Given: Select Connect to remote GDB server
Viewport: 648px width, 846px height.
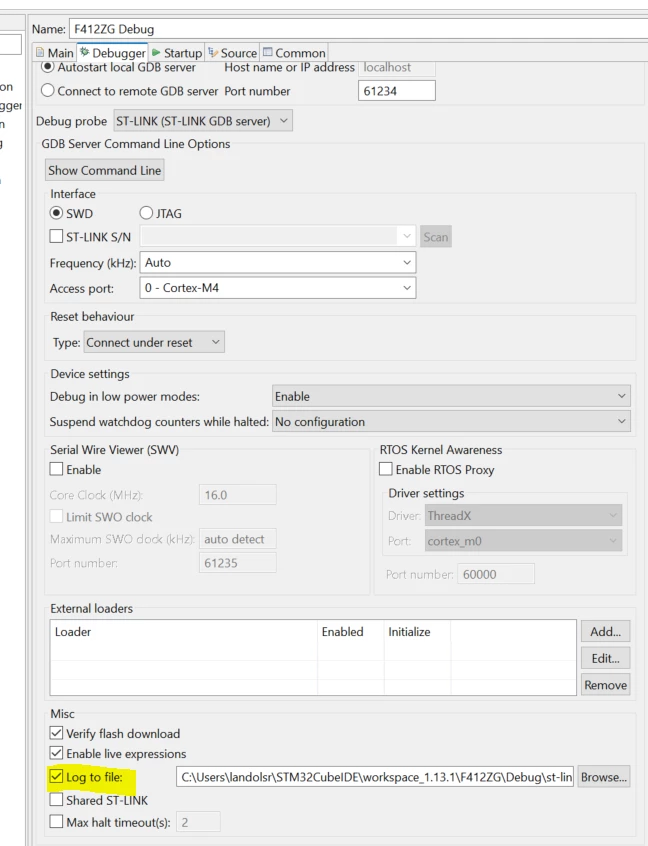Looking at the screenshot, I should (x=48, y=91).
